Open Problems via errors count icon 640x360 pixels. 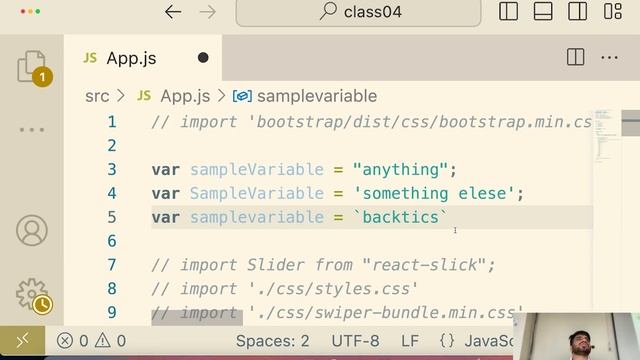click(73, 340)
